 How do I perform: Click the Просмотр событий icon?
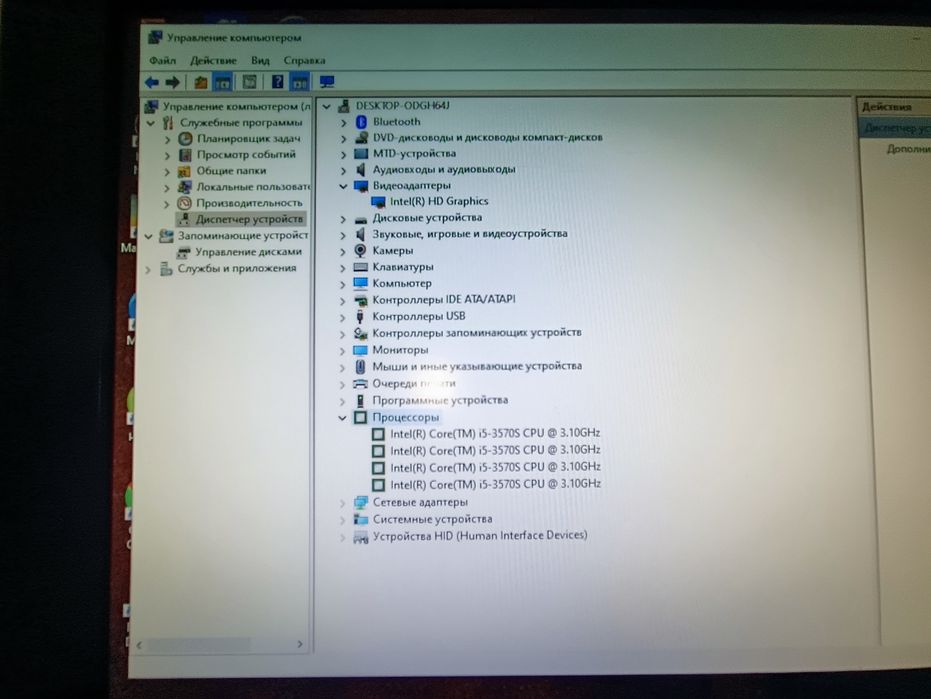(x=185, y=155)
